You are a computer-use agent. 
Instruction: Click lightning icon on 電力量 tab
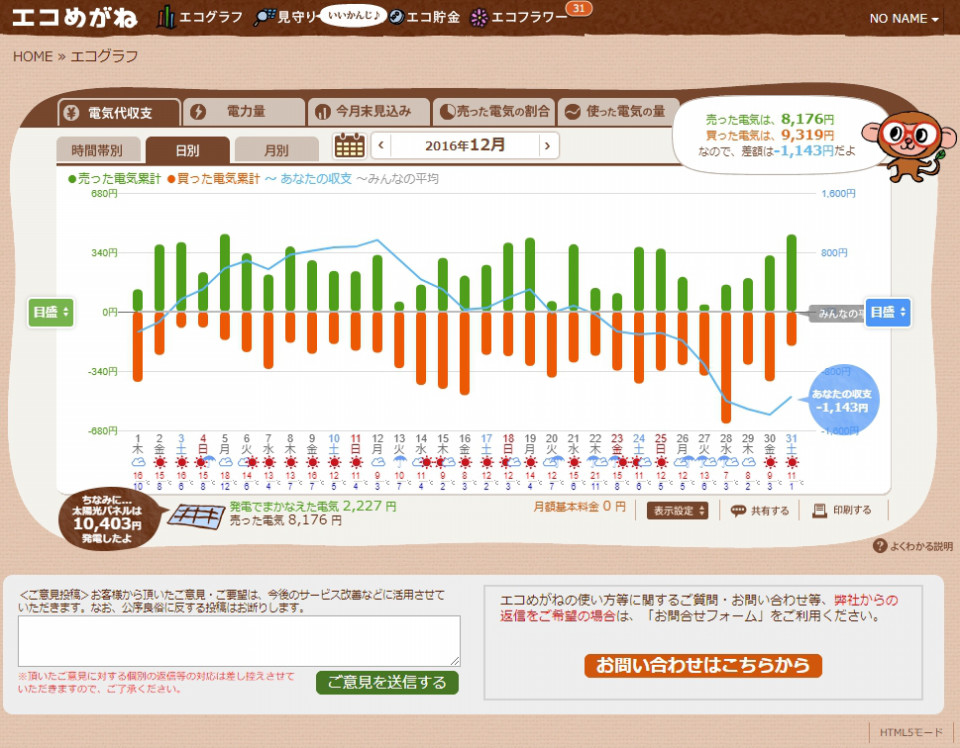(x=198, y=111)
